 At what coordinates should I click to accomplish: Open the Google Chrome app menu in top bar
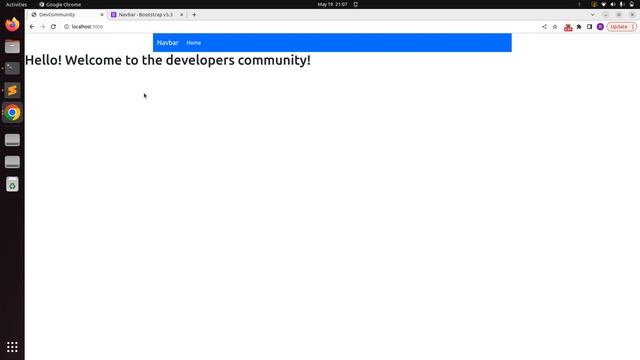pos(60,4)
